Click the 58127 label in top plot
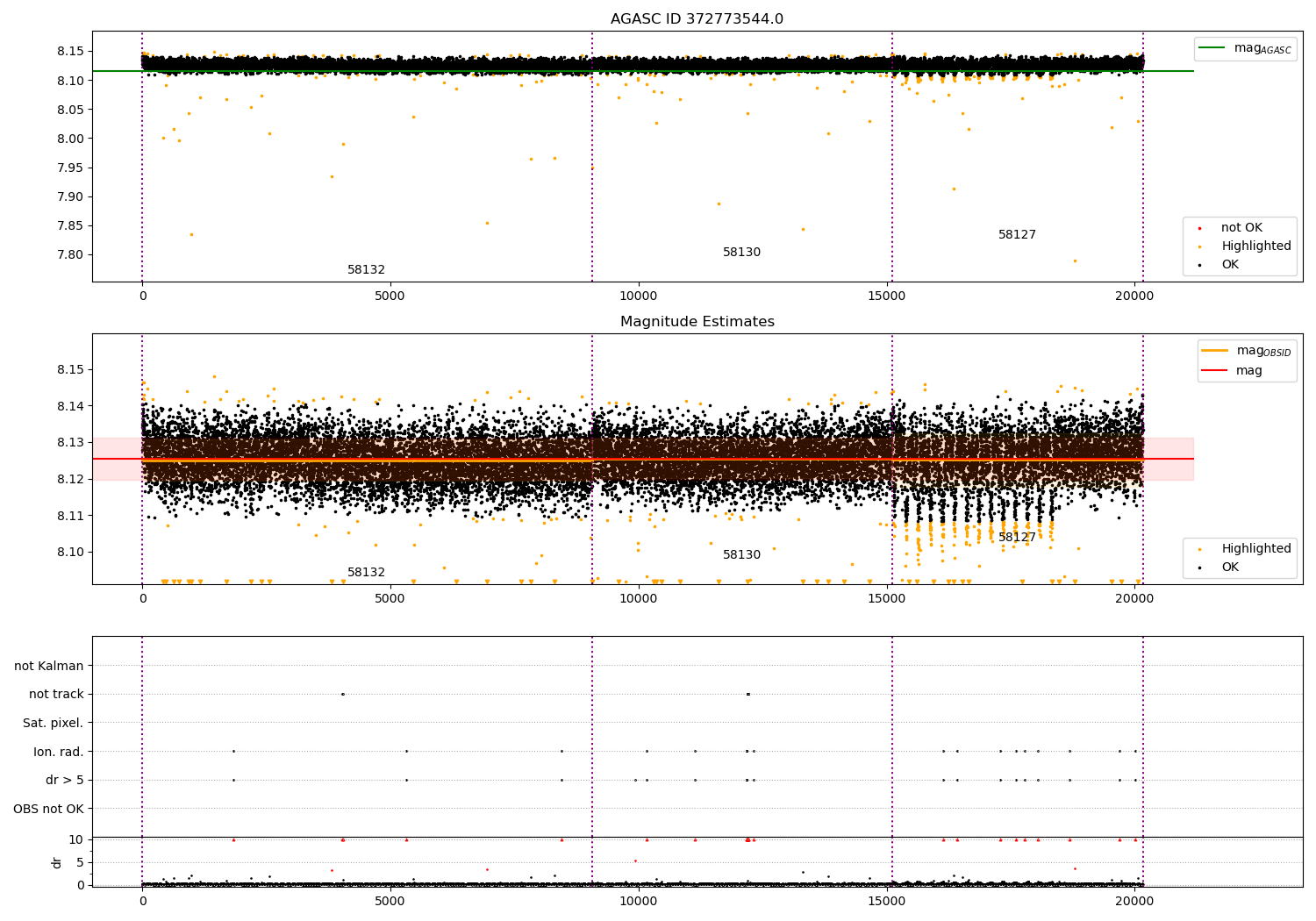 tap(1017, 235)
